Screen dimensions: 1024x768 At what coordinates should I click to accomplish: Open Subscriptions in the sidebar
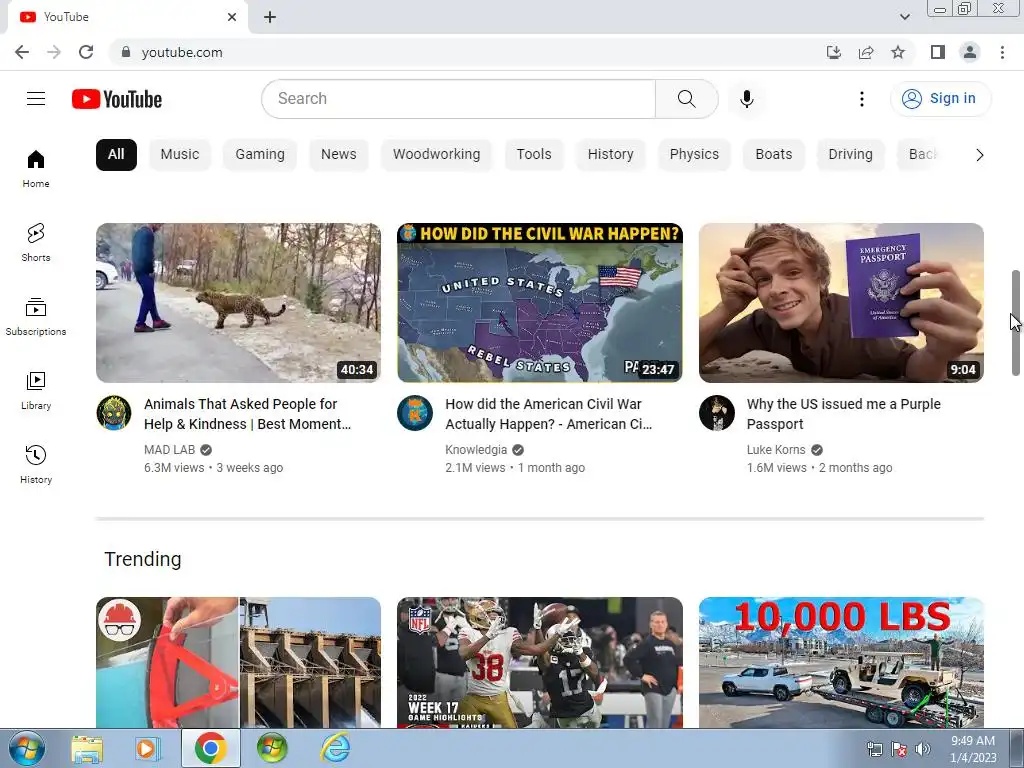pyautogui.click(x=36, y=317)
